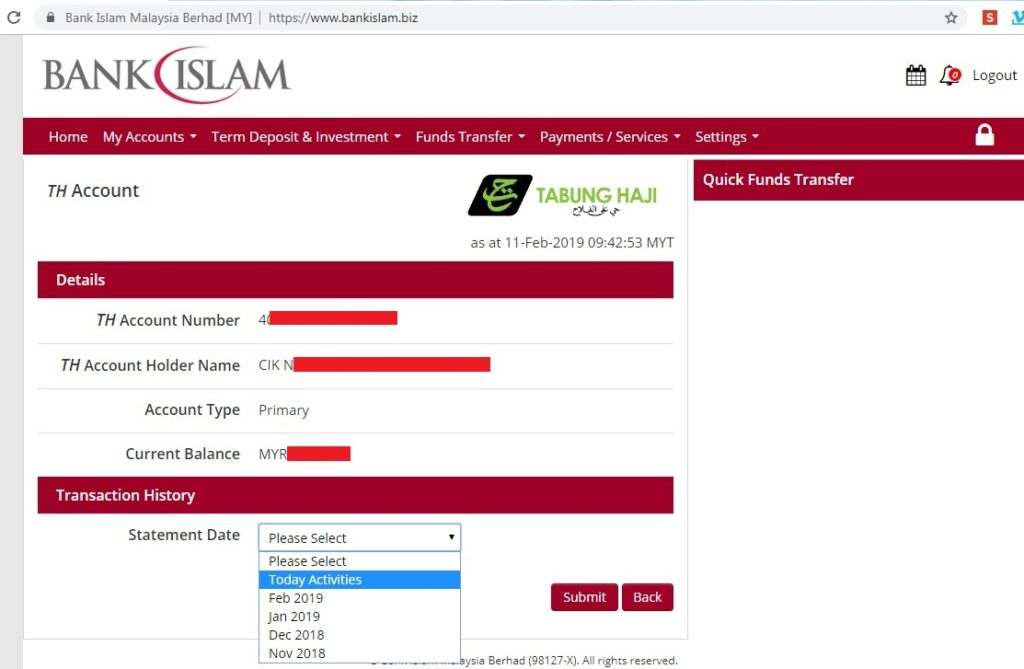Open Term Deposit & Investment menu
Image resolution: width=1024 pixels, height=669 pixels.
(x=306, y=137)
